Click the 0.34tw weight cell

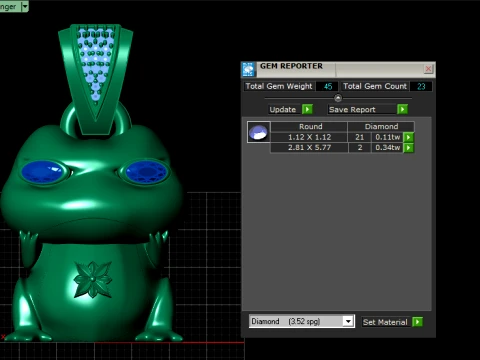387,148
